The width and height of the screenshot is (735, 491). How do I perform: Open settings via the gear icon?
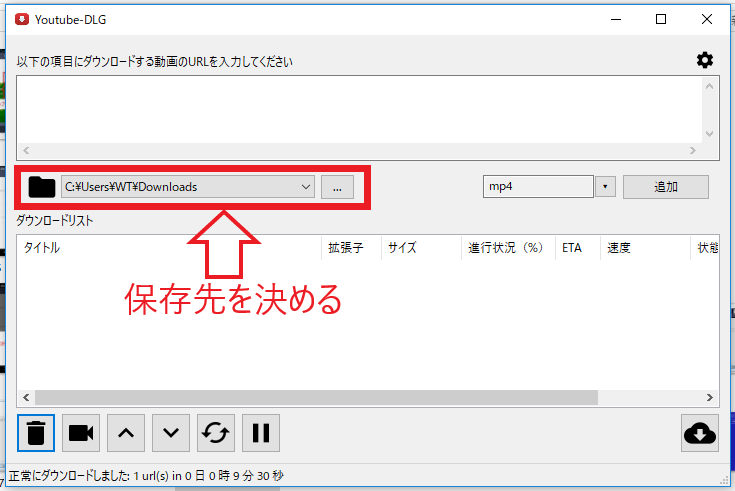[x=705, y=60]
